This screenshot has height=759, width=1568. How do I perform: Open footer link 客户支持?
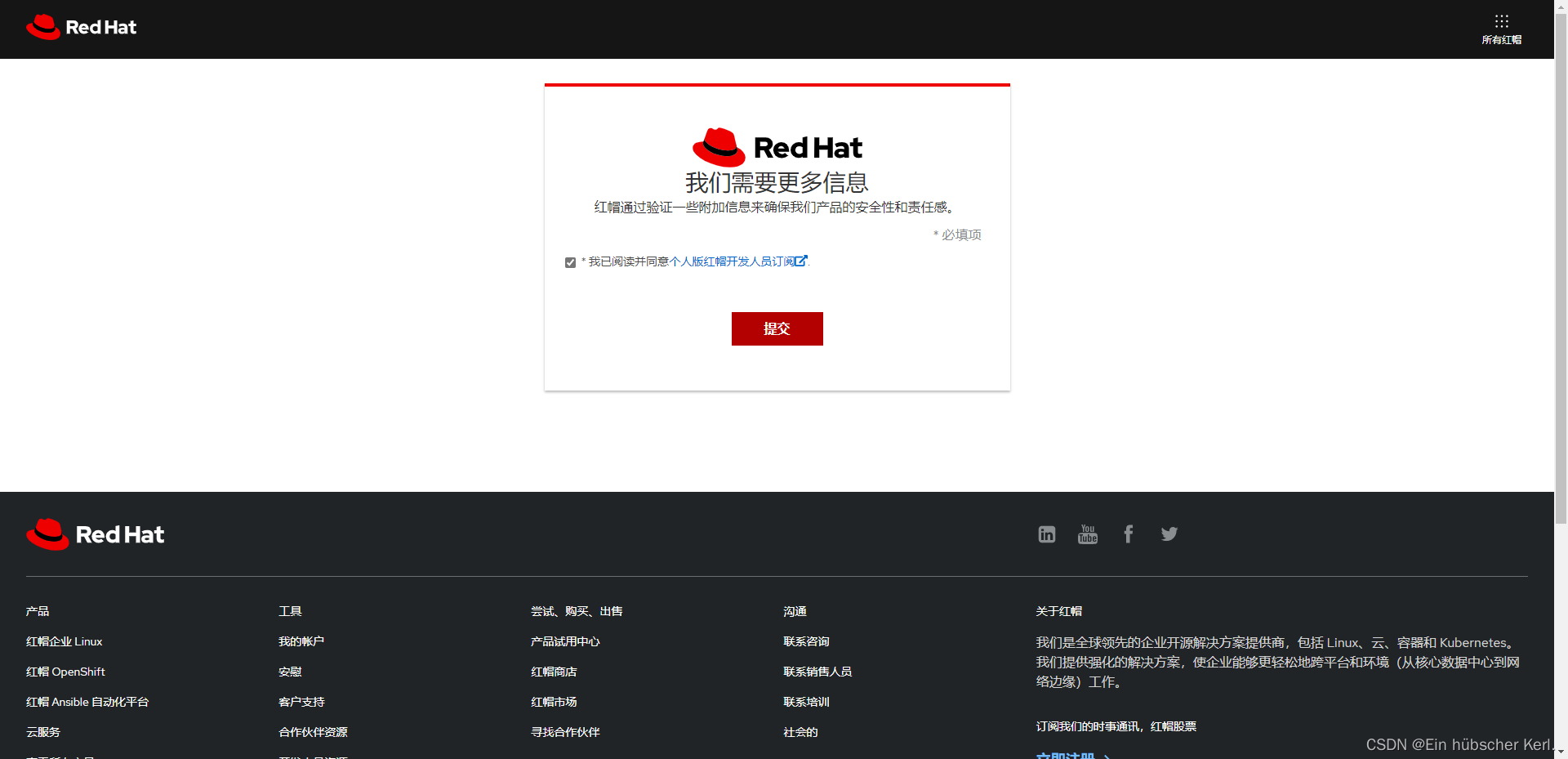pyautogui.click(x=301, y=702)
